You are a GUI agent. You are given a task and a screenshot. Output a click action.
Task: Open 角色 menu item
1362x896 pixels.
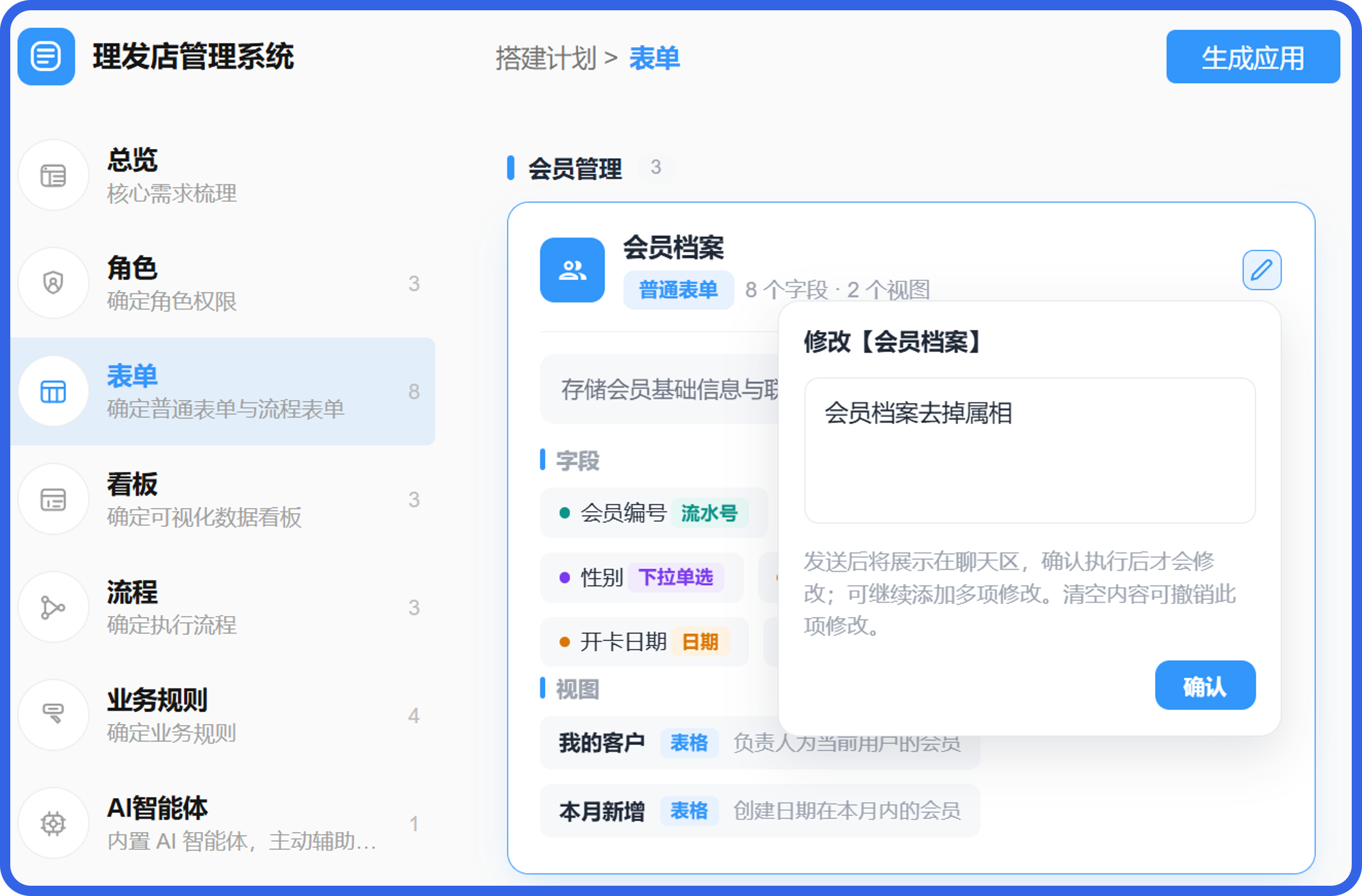(x=223, y=283)
